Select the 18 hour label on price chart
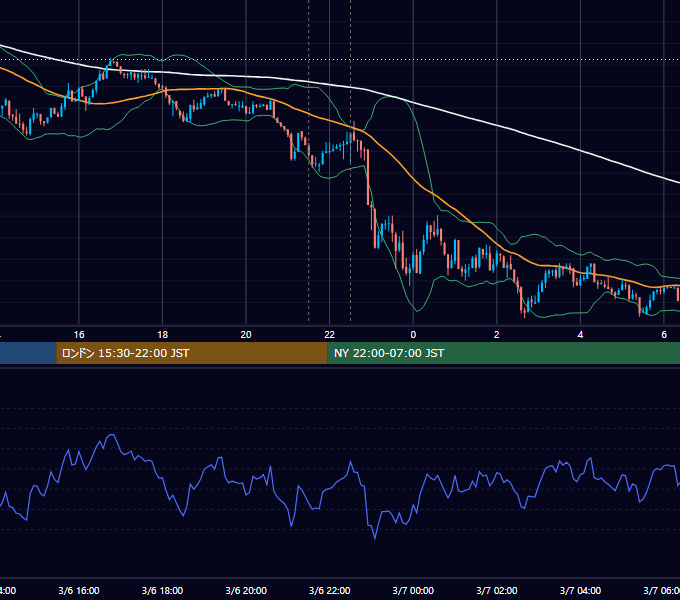Image resolution: width=680 pixels, height=600 pixels. [163, 335]
